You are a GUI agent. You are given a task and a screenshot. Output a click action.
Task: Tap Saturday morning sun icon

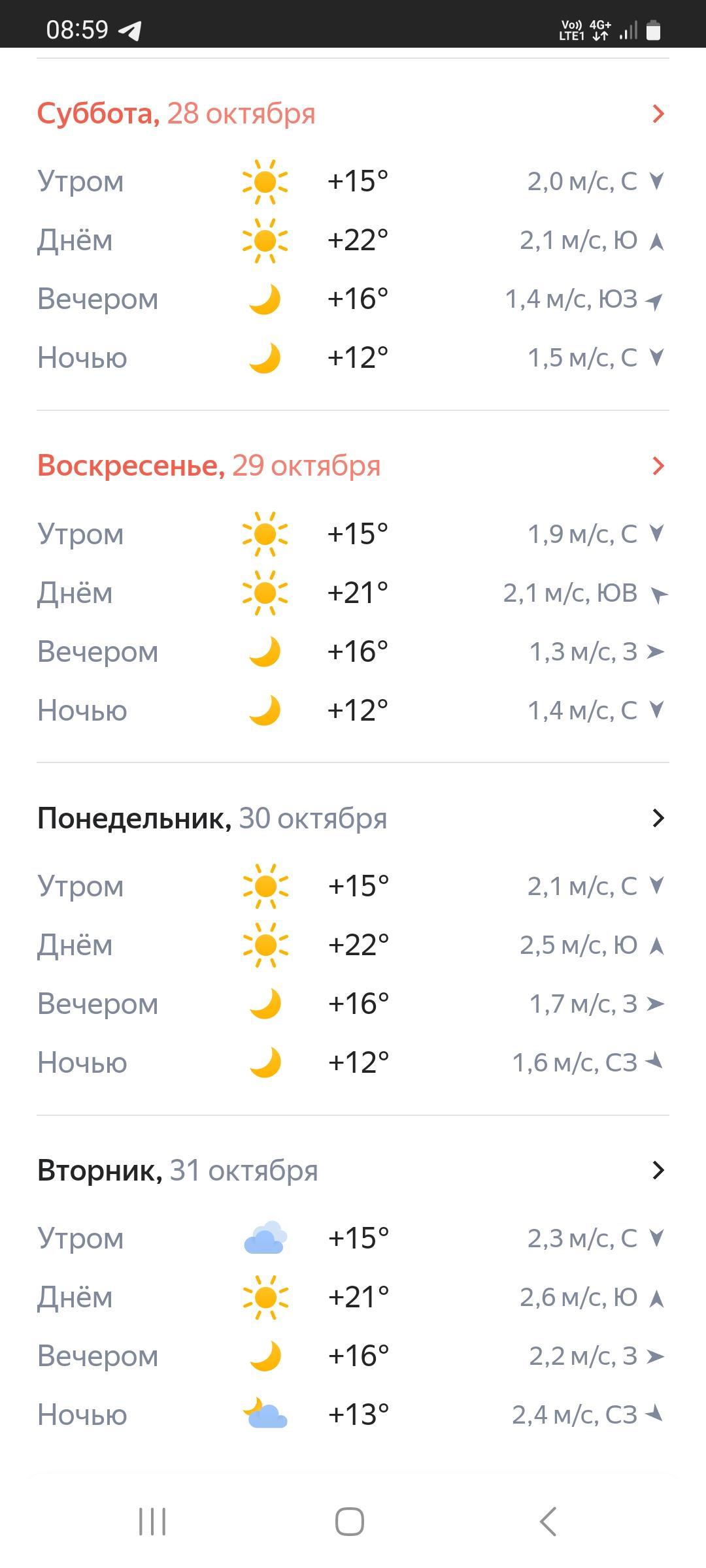pyautogui.click(x=265, y=182)
